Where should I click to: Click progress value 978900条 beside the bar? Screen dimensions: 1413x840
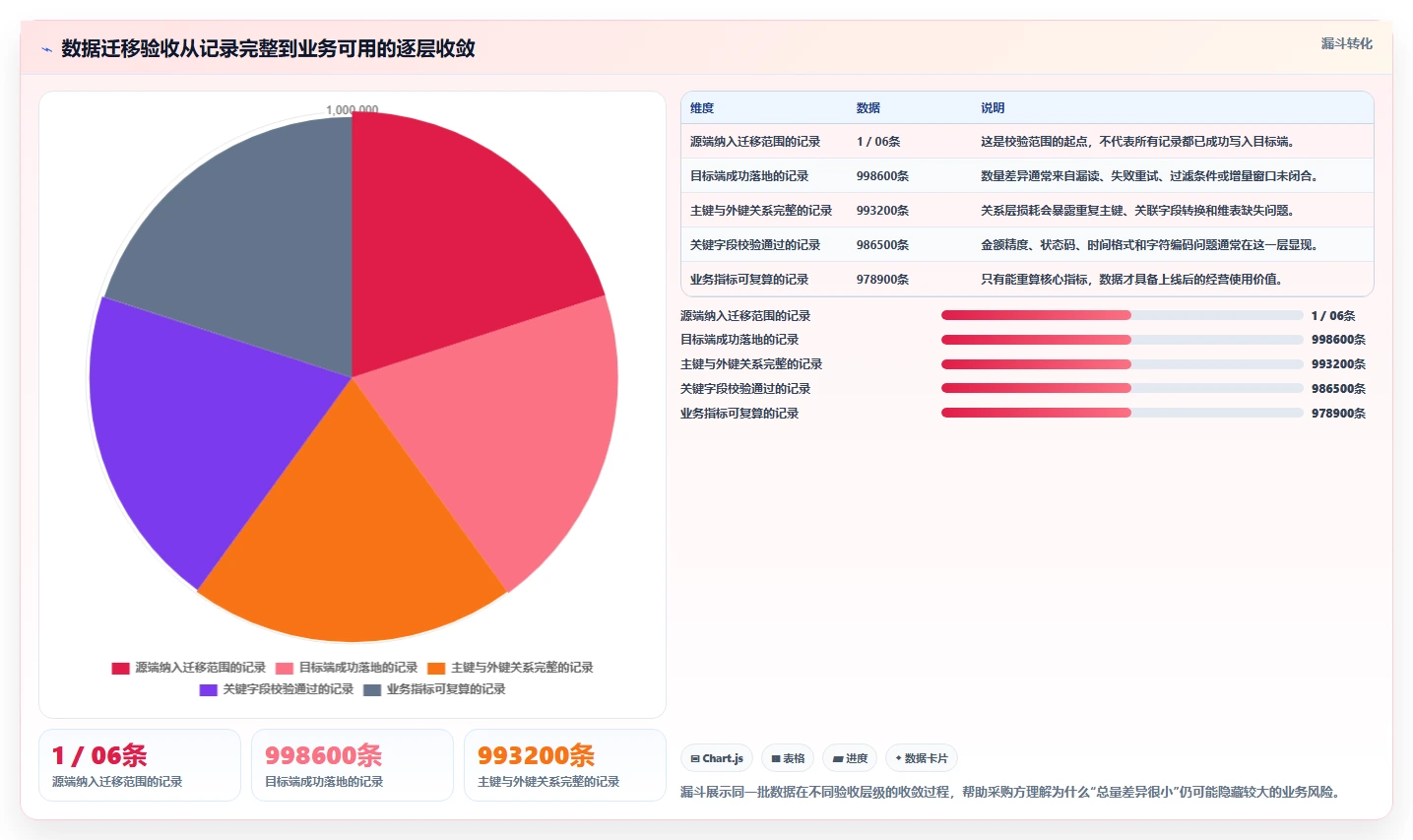click(x=1338, y=414)
